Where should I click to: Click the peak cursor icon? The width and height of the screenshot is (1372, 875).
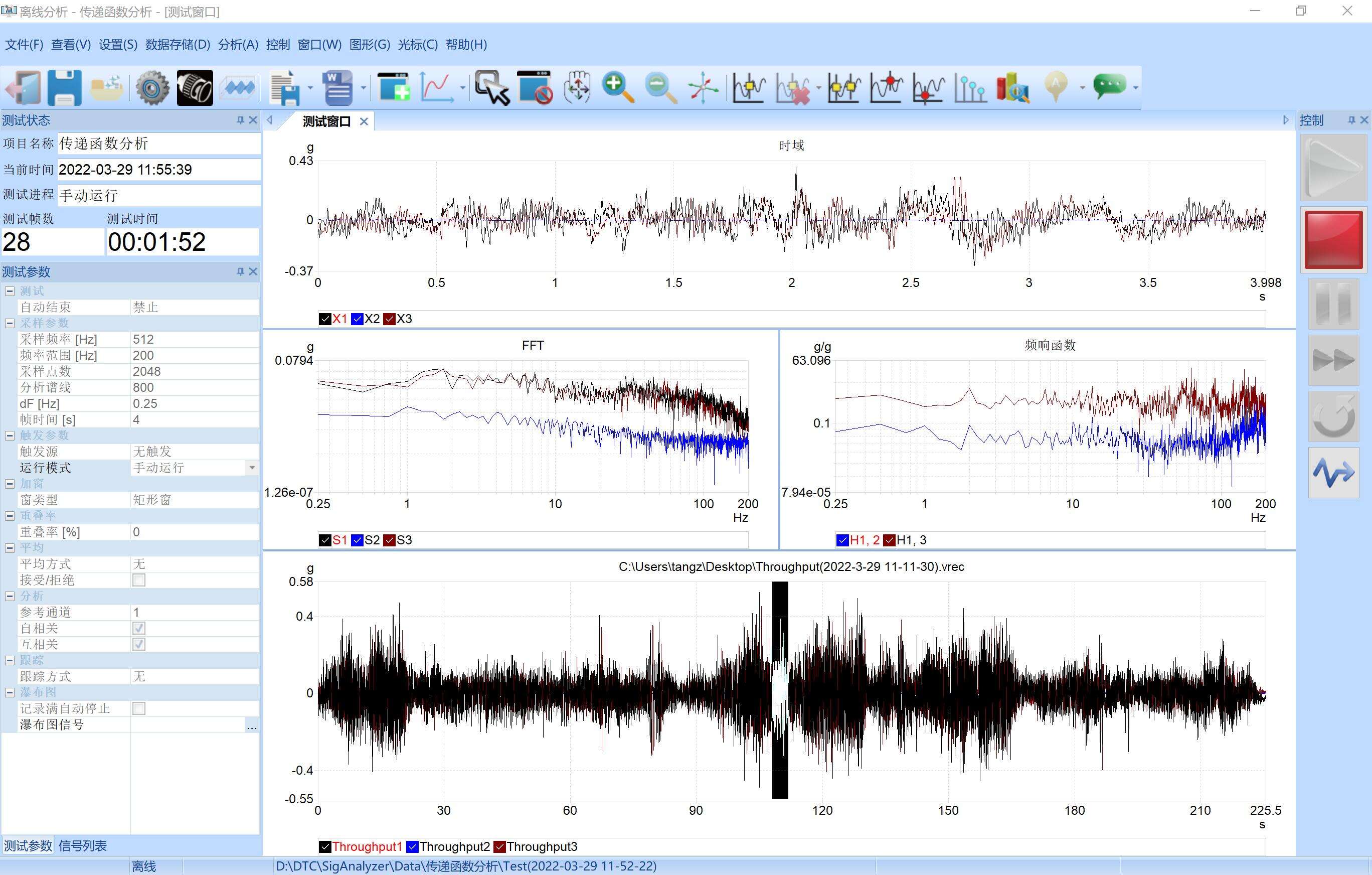(887, 87)
